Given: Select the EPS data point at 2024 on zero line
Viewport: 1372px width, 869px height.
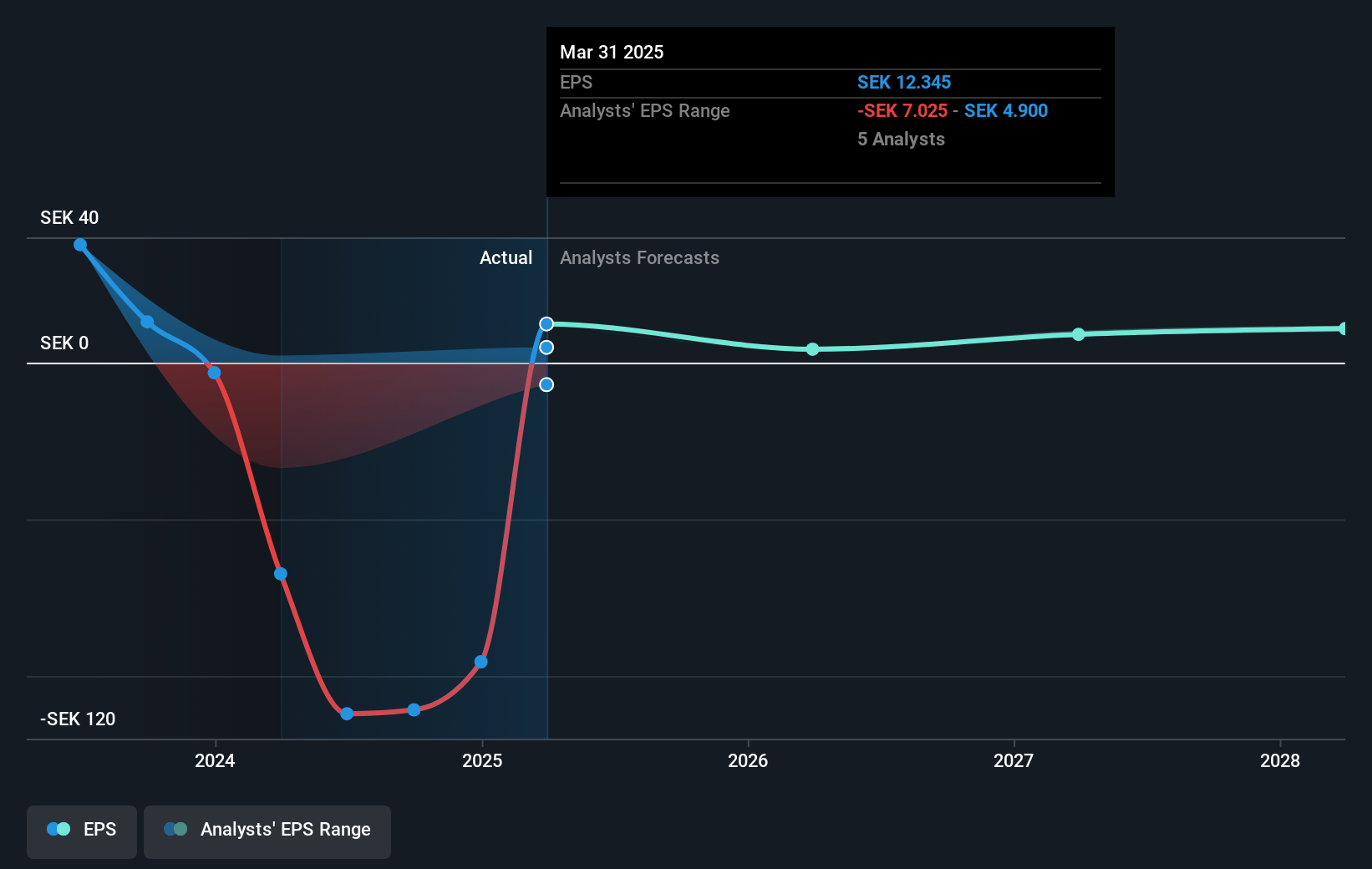Looking at the screenshot, I should click(x=215, y=373).
